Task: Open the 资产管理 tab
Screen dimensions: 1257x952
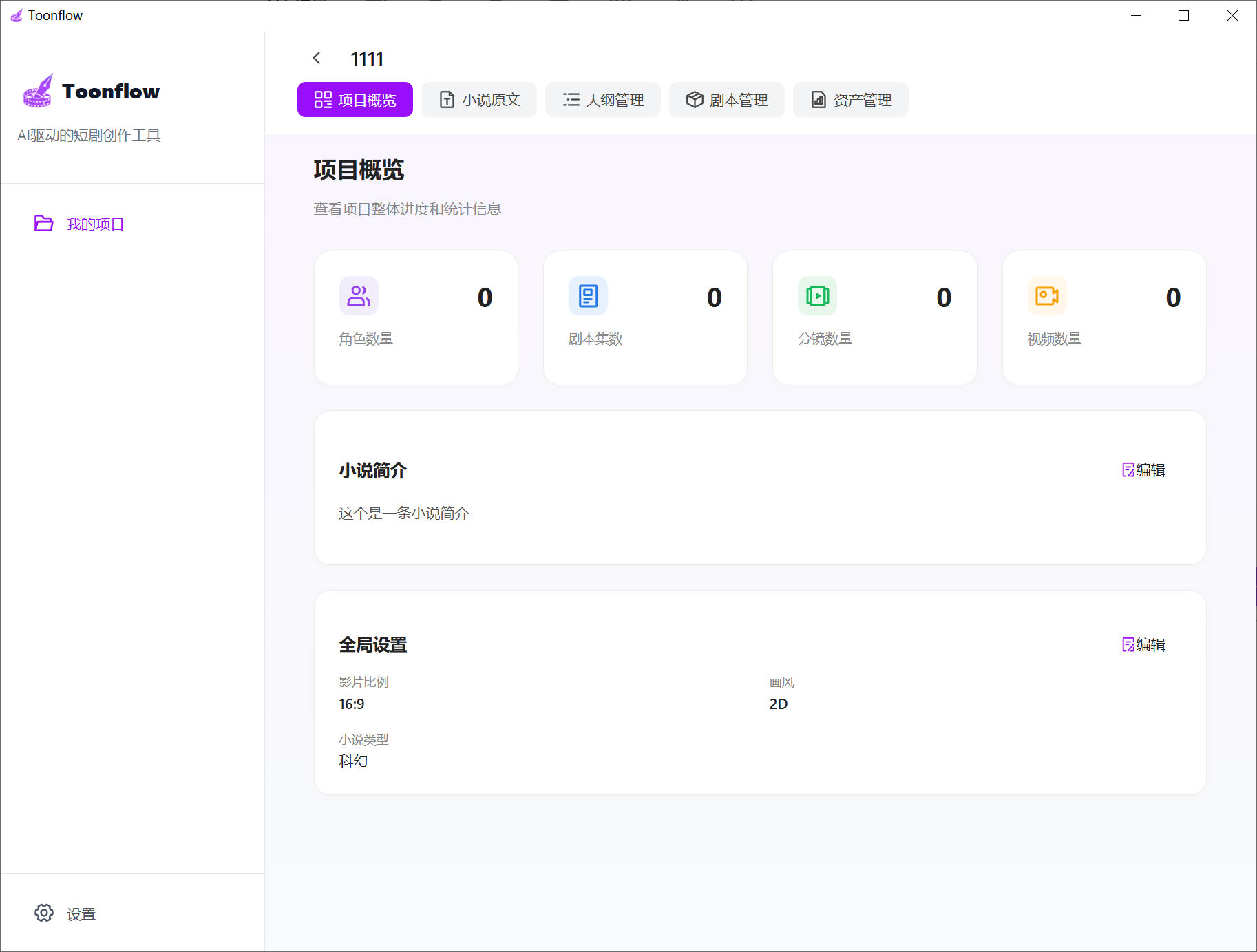Action: click(851, 100)
